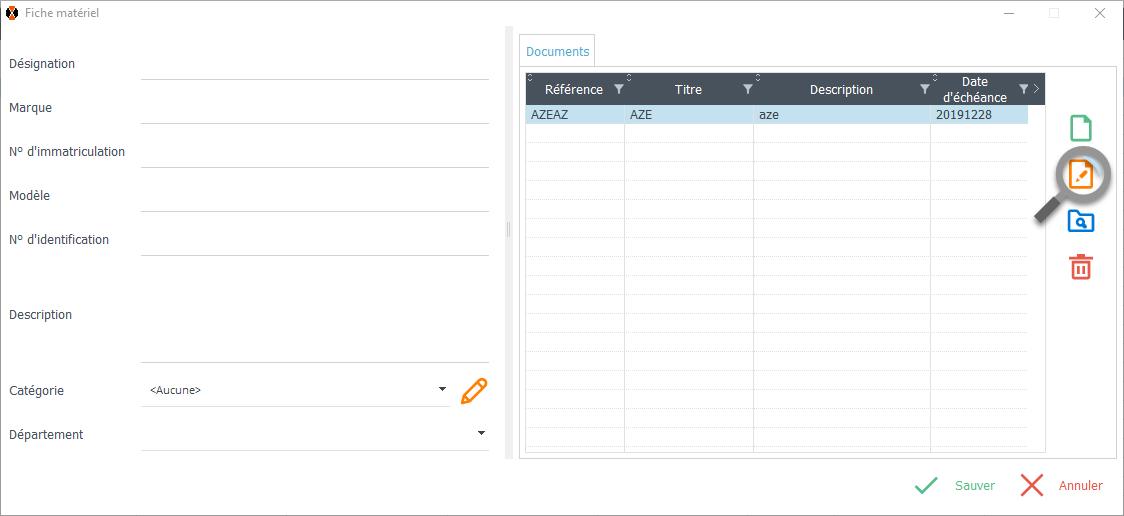
Task: Expand the Département dropdown
Action: [x=481, y=433]
